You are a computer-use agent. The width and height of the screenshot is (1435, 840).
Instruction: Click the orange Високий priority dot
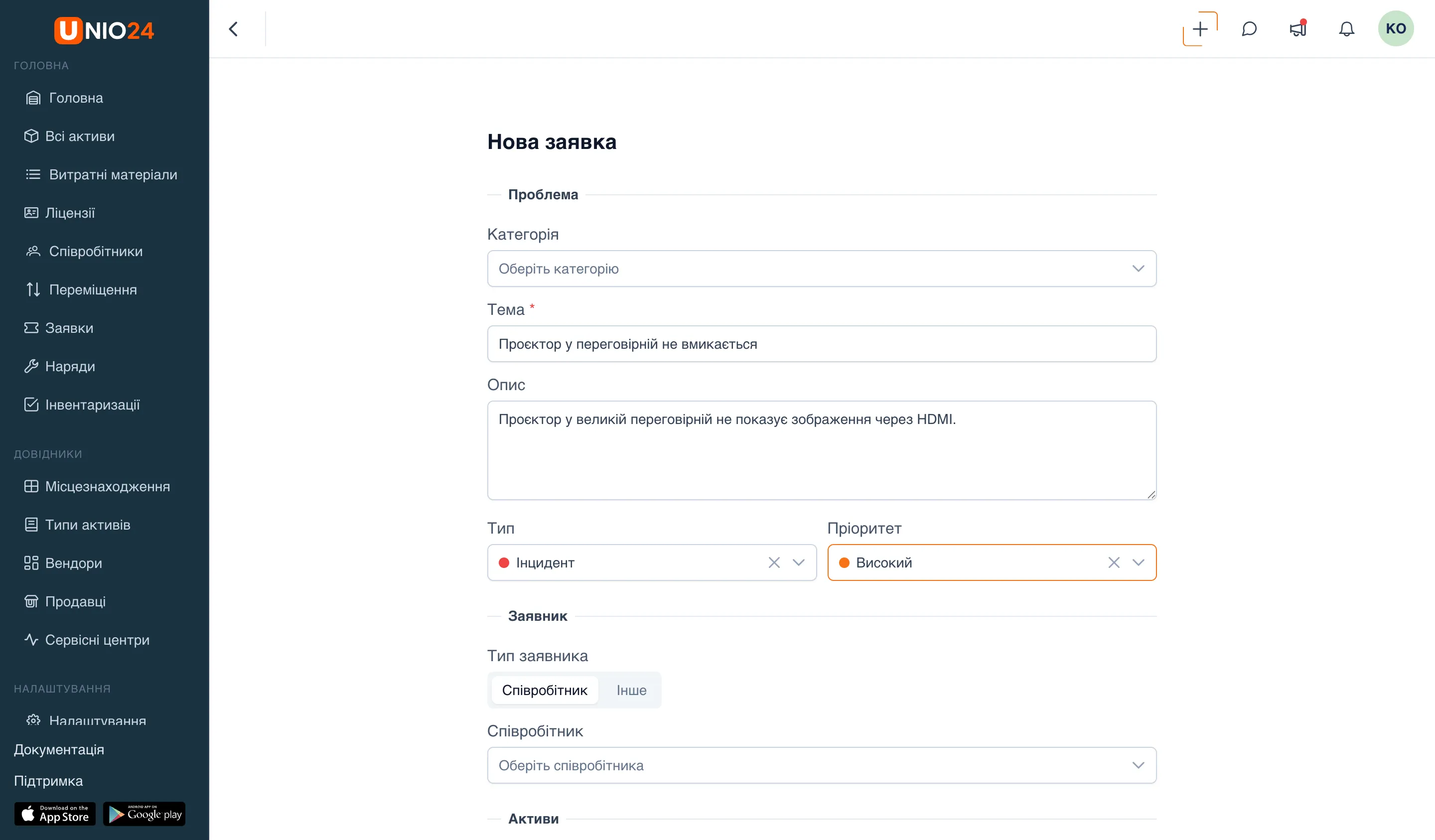tap(844, 562)
